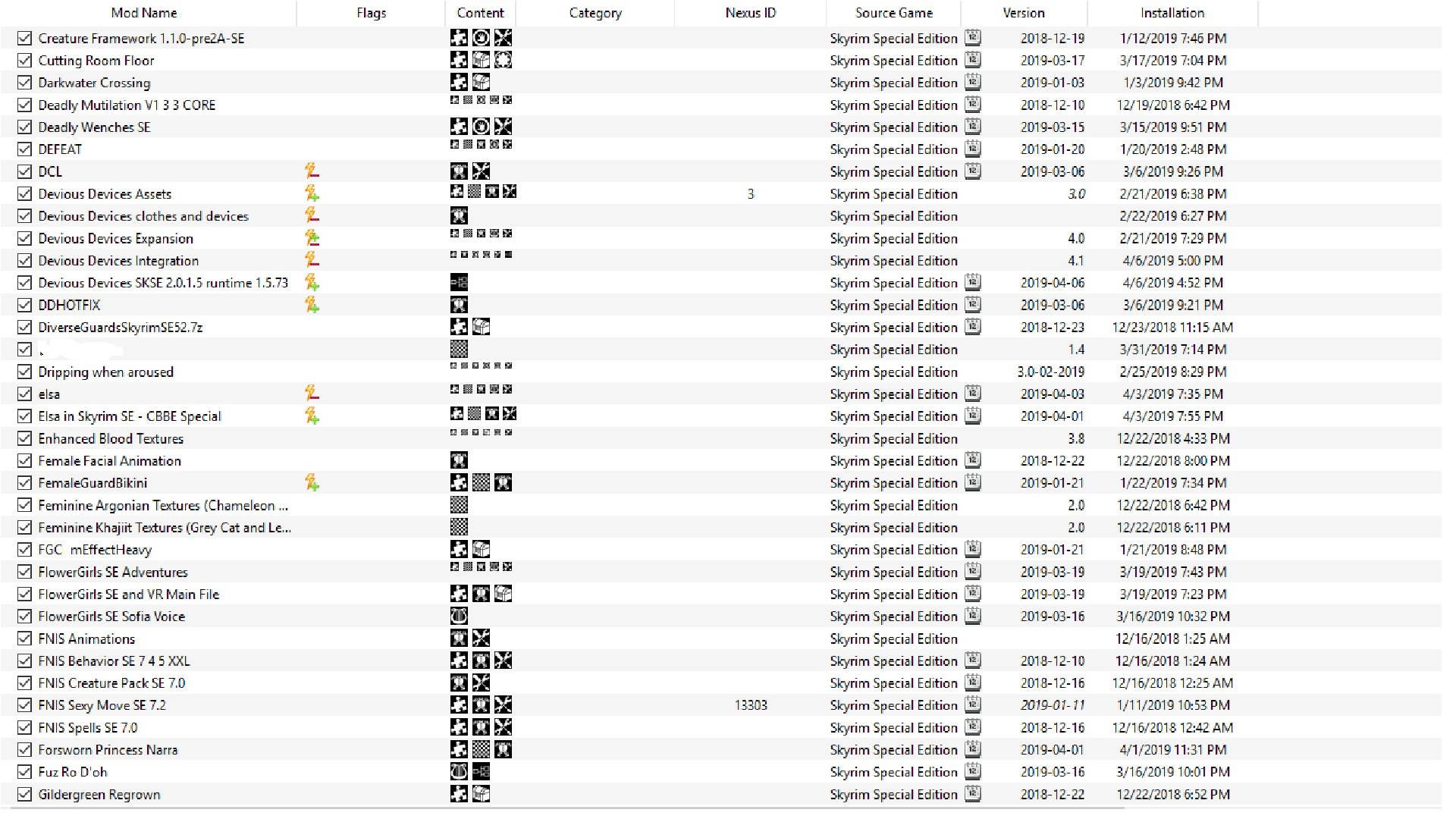Click Nexus ID 13303 cell
This screenshot has height=819, width=1456.
pyautogui.click(x=751, y=705)
